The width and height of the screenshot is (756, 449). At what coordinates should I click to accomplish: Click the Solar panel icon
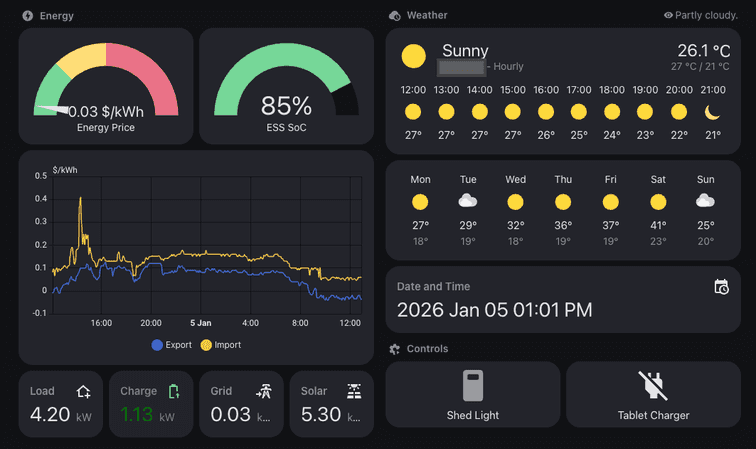[x=354, y=391]
